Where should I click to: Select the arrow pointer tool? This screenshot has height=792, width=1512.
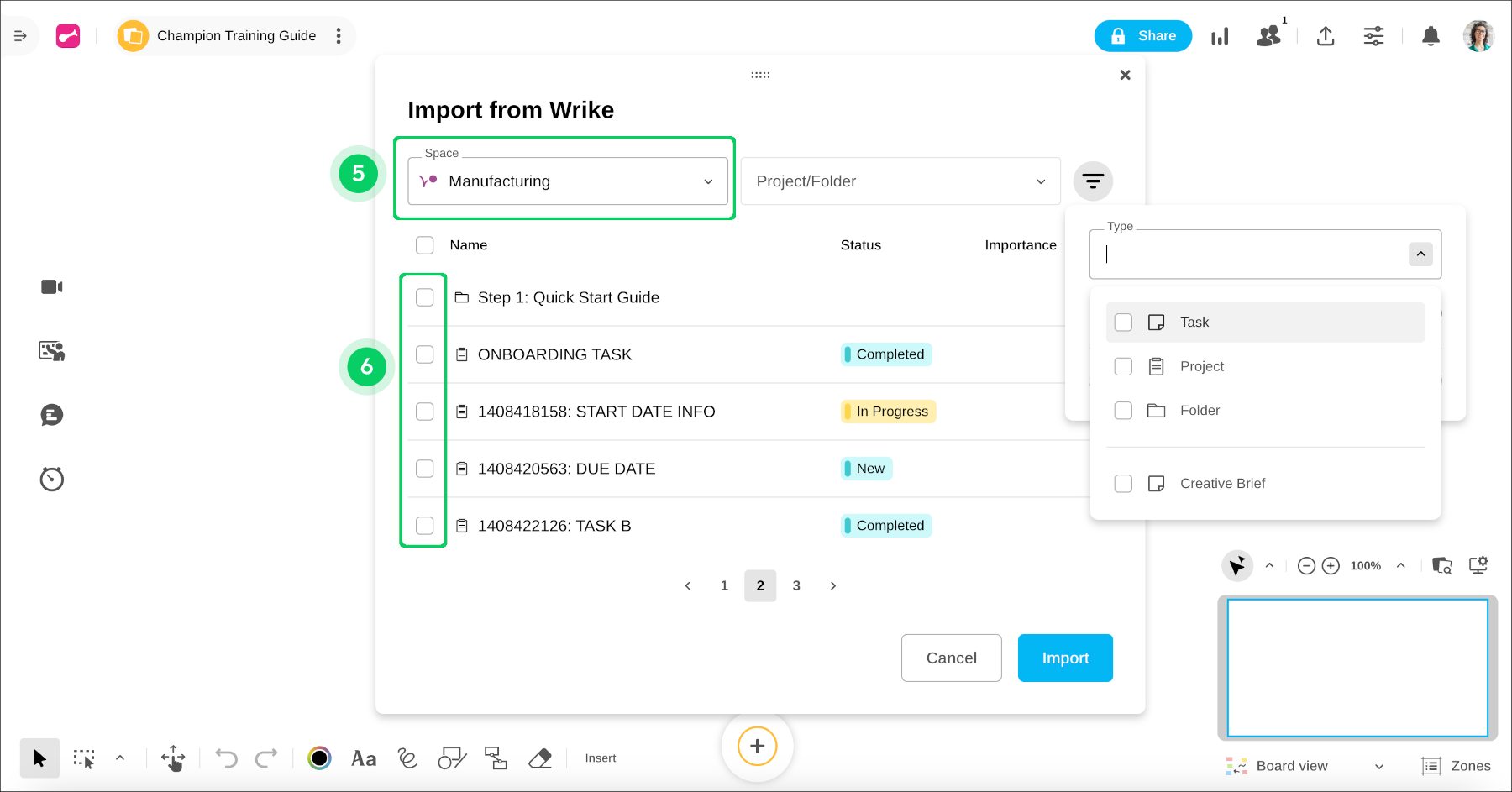tap(39, 758)
